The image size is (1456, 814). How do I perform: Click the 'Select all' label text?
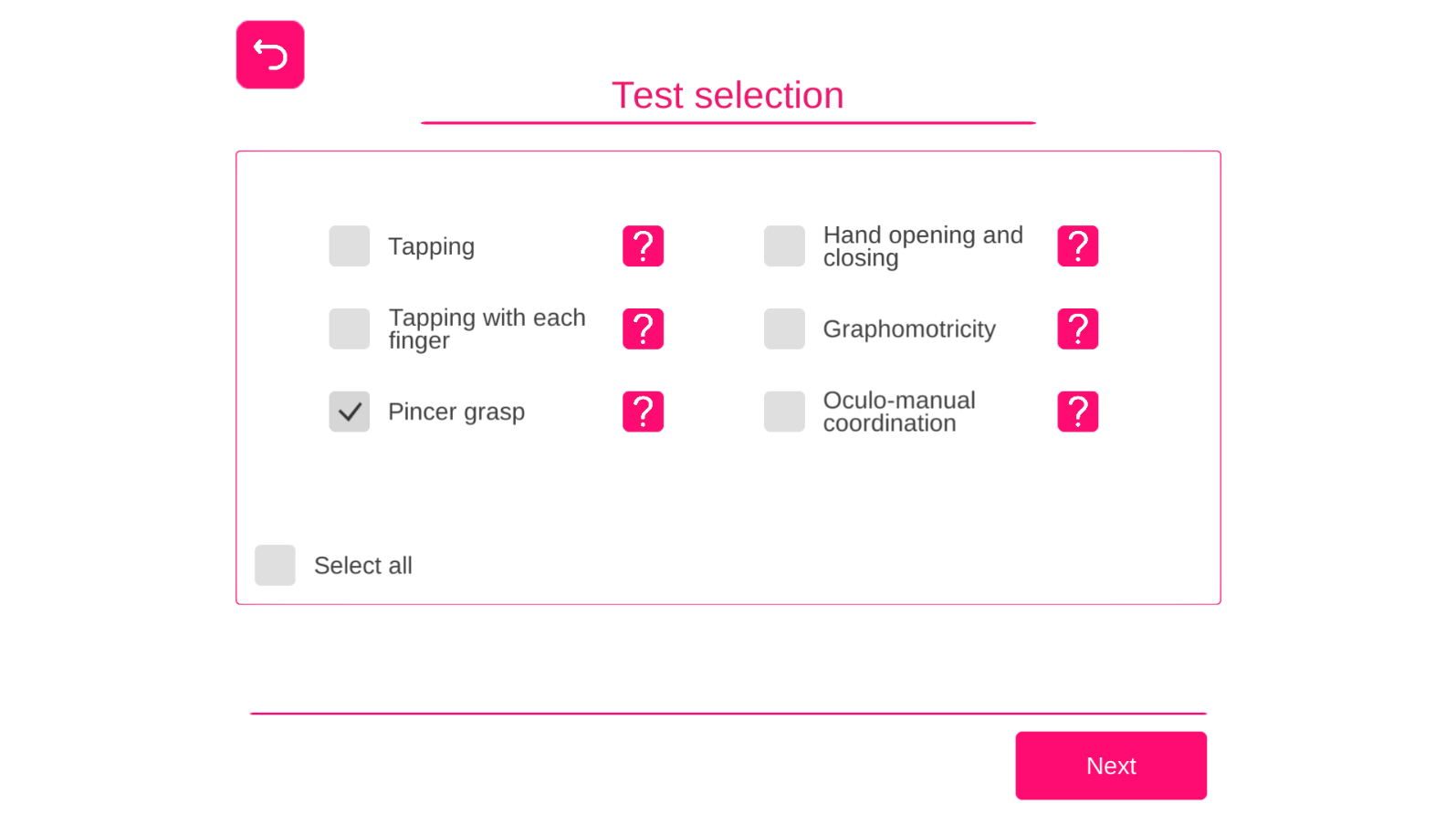[x=363, y=566]
